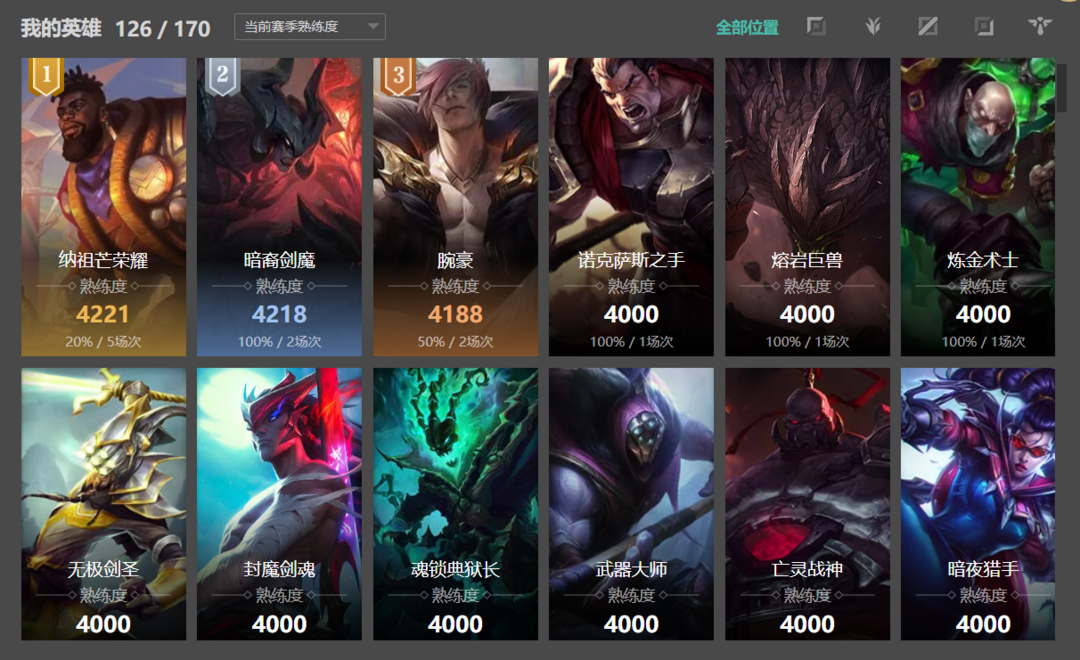Open the 当前赛季熟练度 dropdown
This screenshot has height=660, width=1080.
pos(310,27)
